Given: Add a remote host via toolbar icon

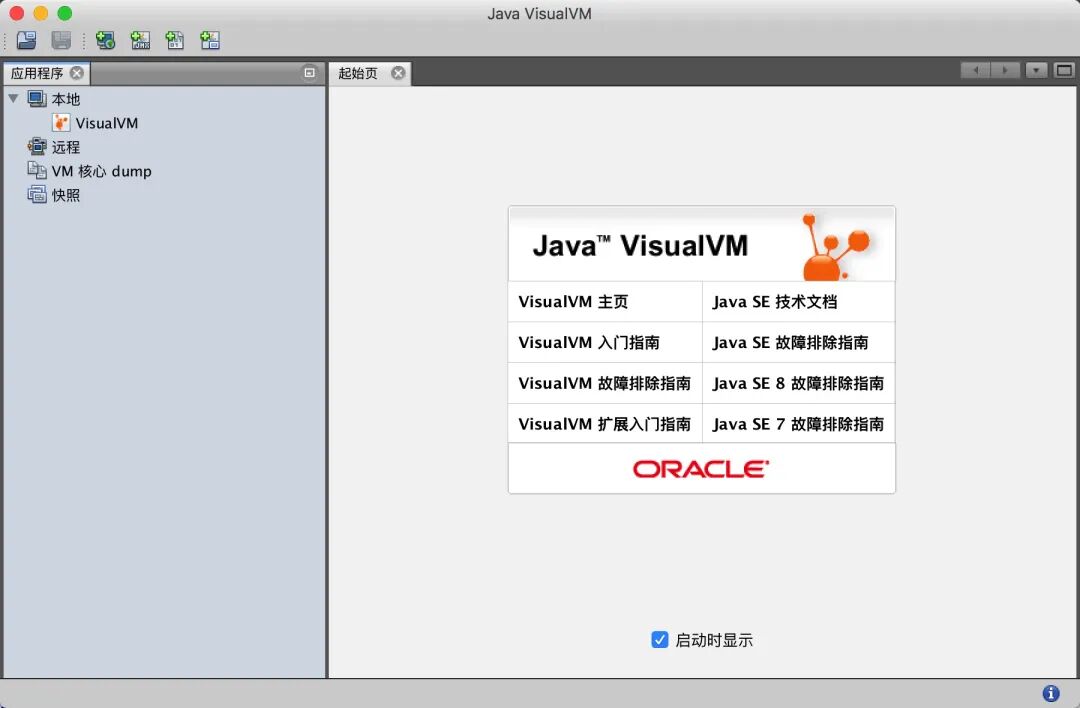Looking at the screenshot, I should coord(105,40).
